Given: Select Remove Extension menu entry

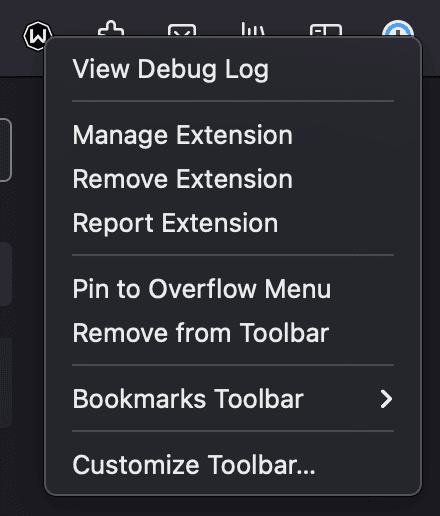Looking at the screenshot, I should (x=182, y=179).
